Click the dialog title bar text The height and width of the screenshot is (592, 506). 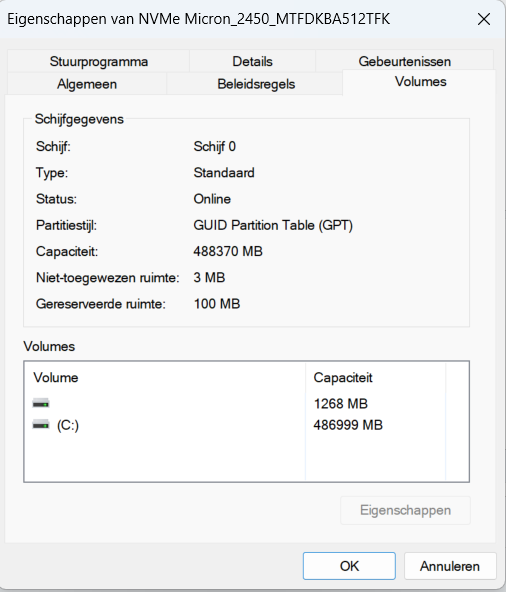click(x=199, y=19)
